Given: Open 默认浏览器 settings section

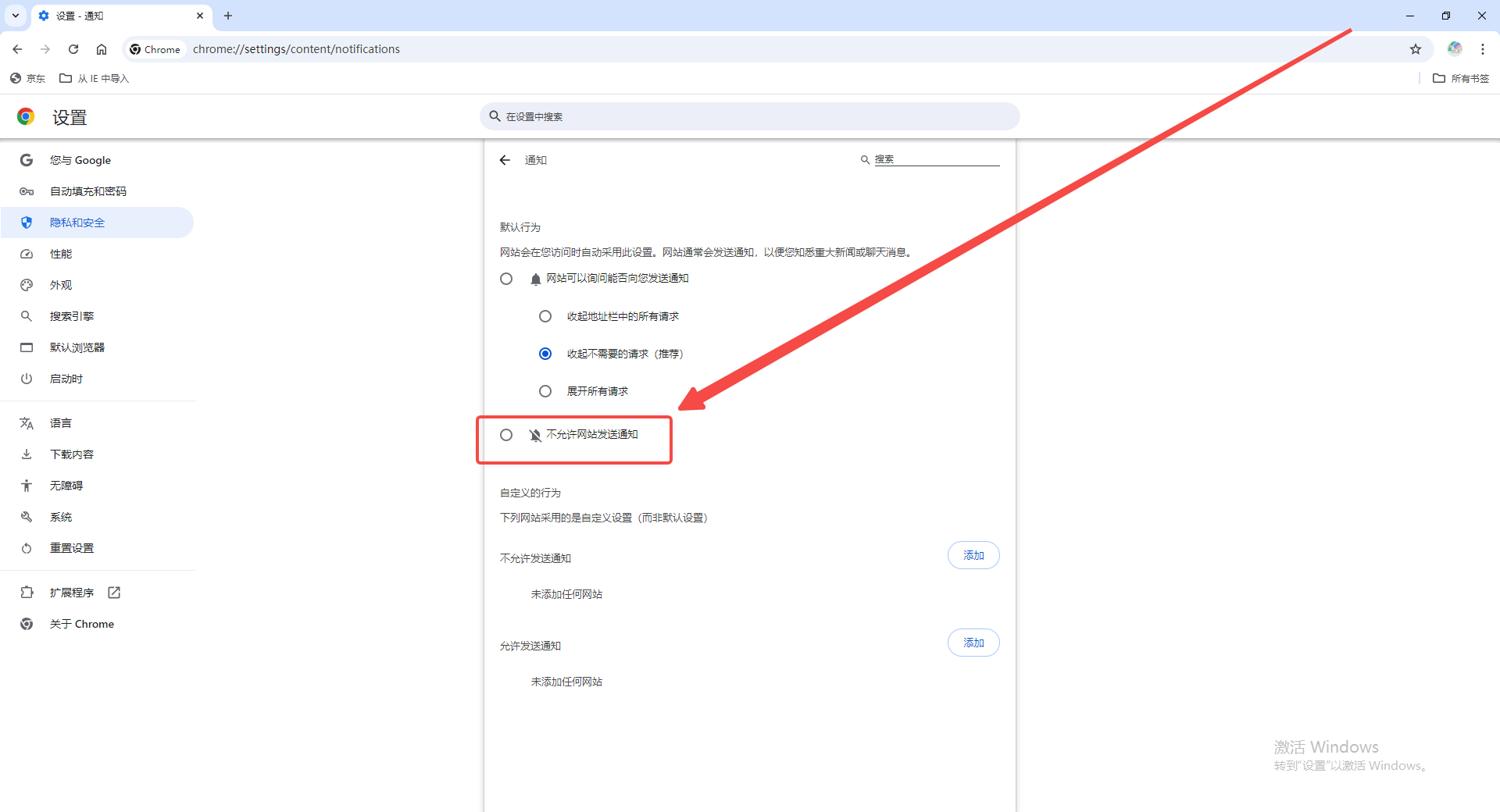Looking at the screenshot, I should 97,347.
